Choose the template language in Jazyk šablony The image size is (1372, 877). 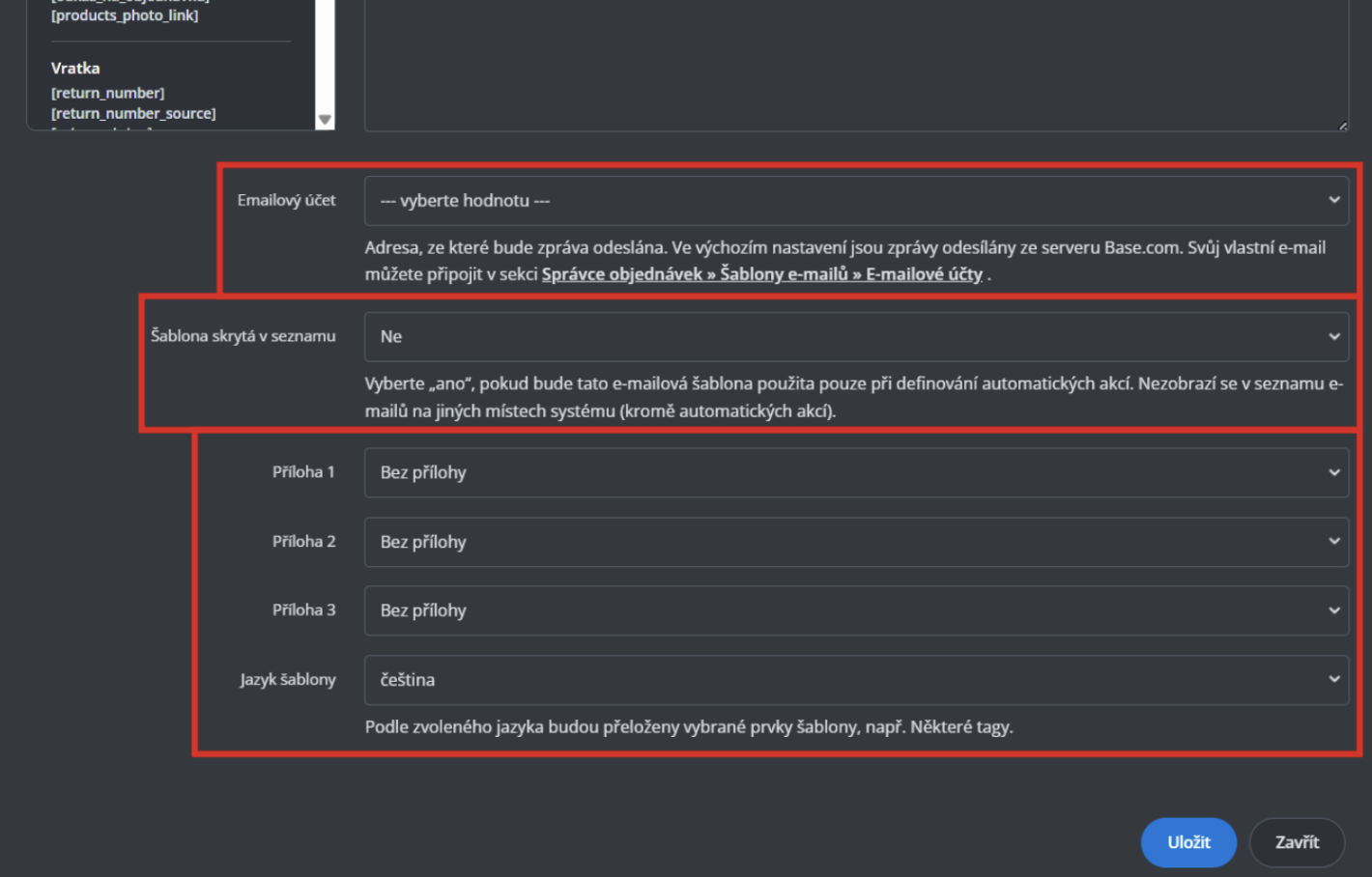point(855,680)
